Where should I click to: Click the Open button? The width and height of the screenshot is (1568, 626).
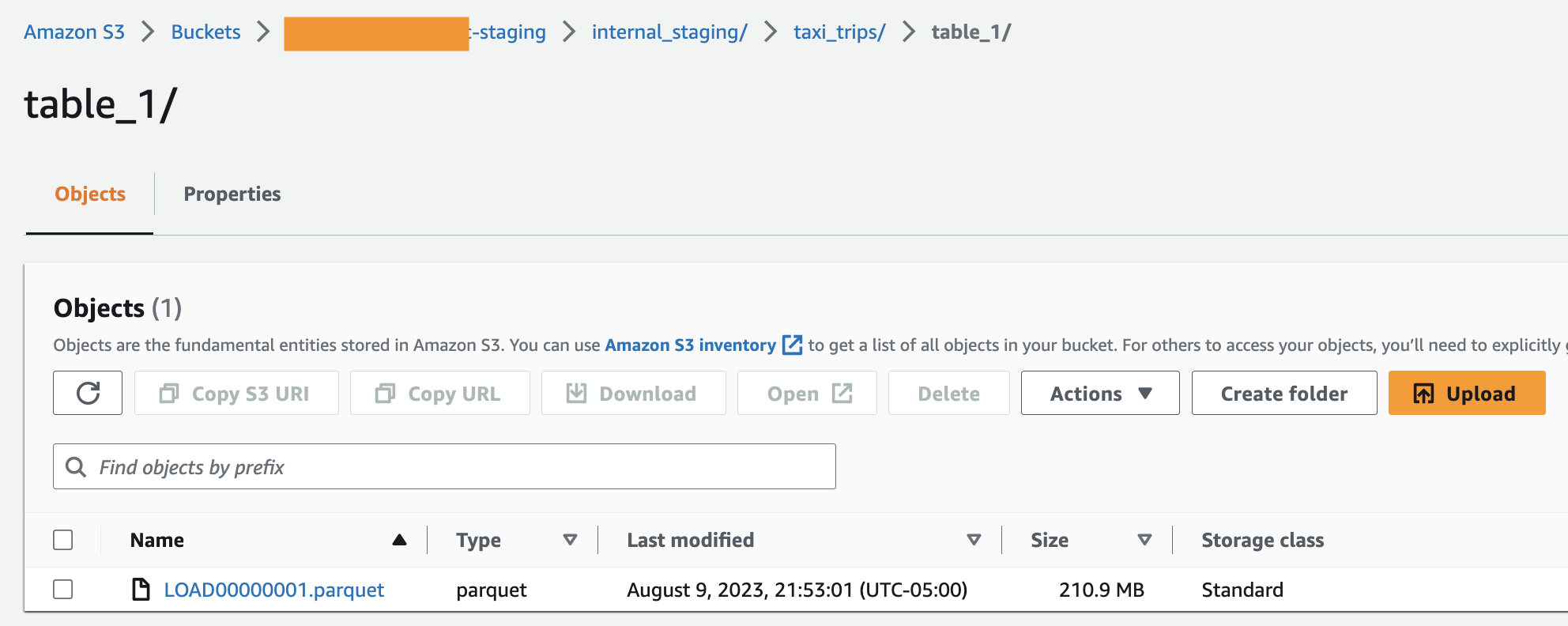807,393
